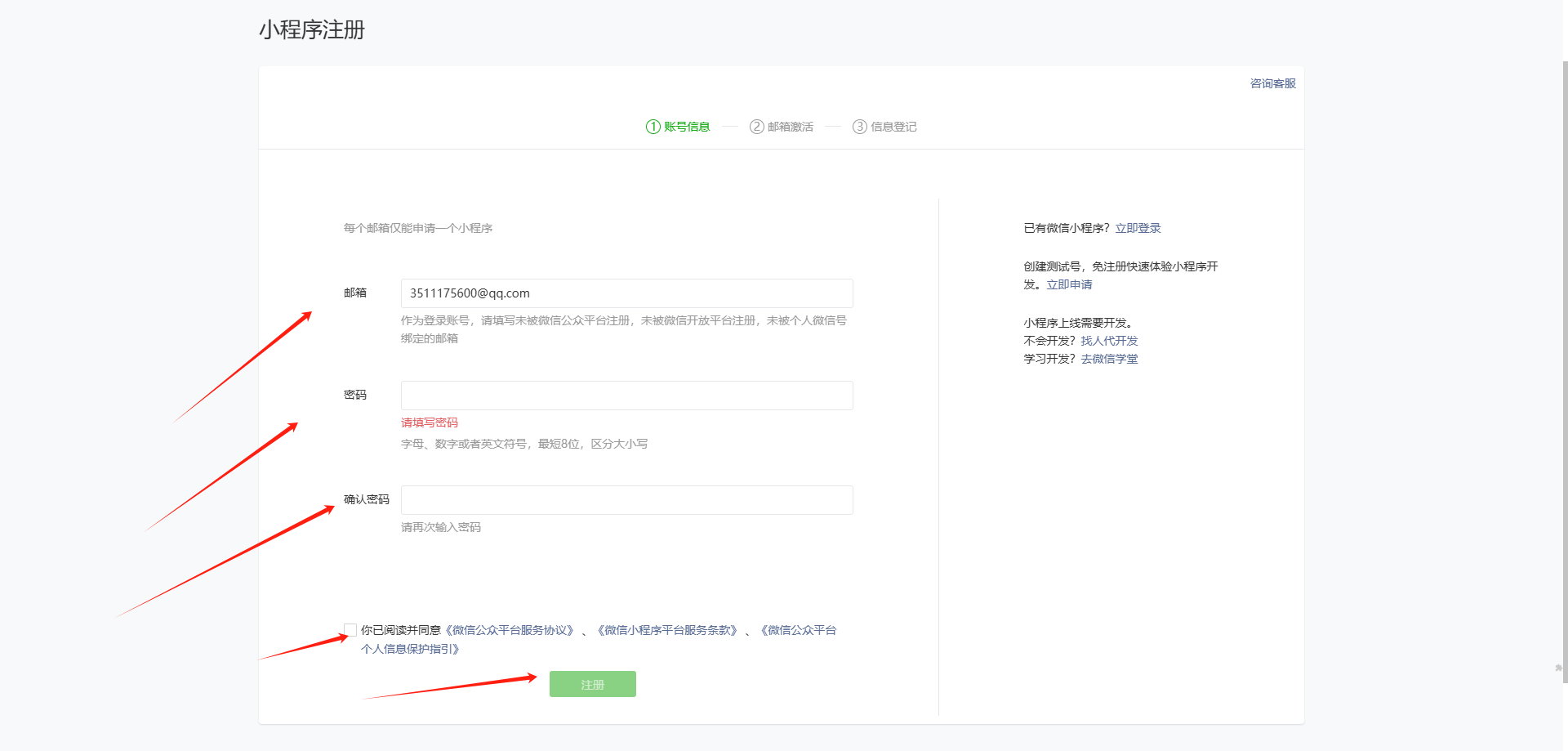Image resolution: width=1568 pixels, height=751 pixels.
Task: Select the 确认密码 confirm password field
Action: (626, 500)
